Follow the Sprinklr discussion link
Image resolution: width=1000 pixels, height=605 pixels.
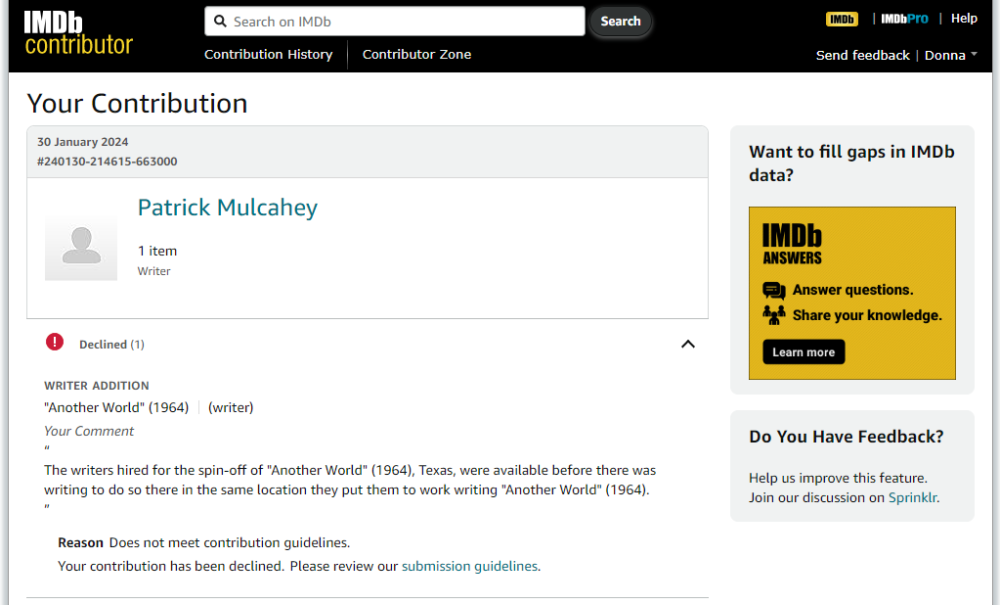click(x=912, y=497)
